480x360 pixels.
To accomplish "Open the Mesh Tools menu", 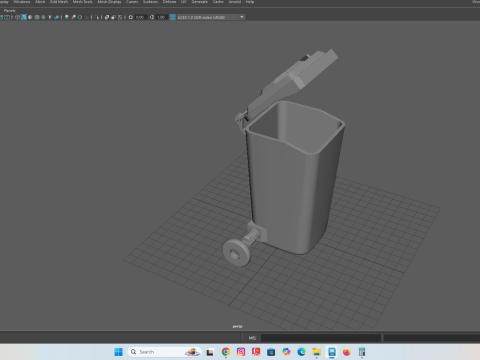I will [x=83, y=2].
